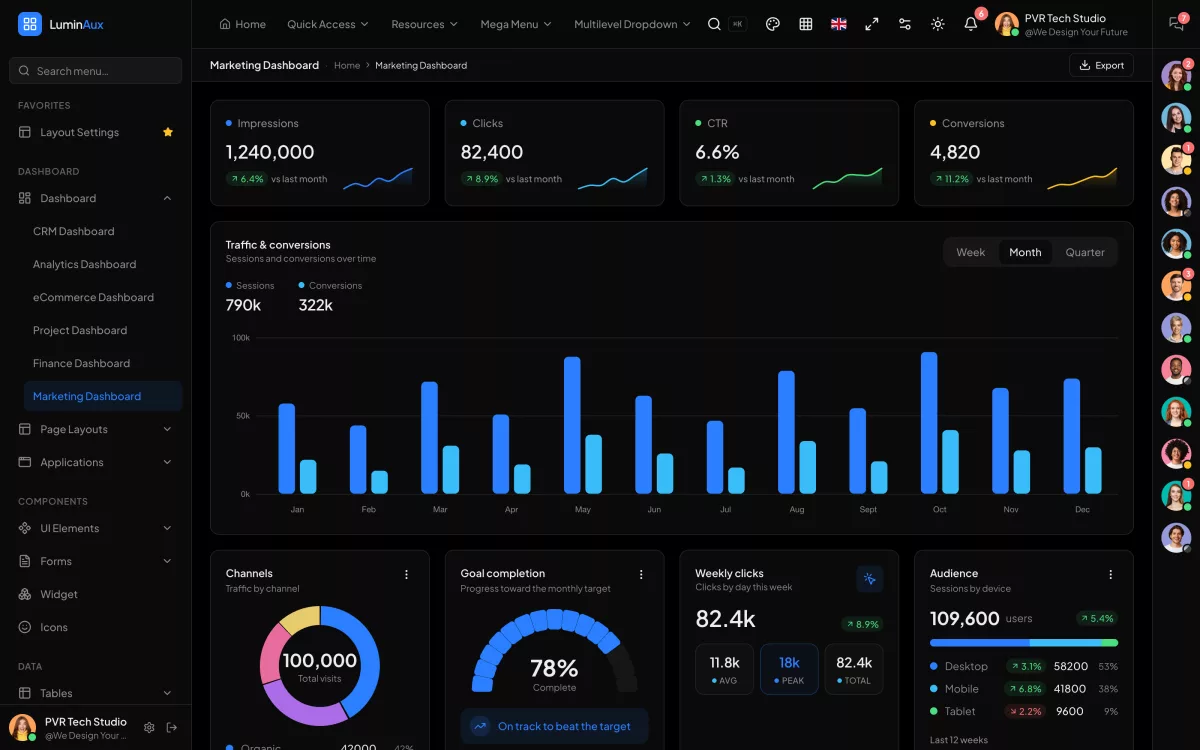Expand the Page Layouts group

[x=96, y=429]
